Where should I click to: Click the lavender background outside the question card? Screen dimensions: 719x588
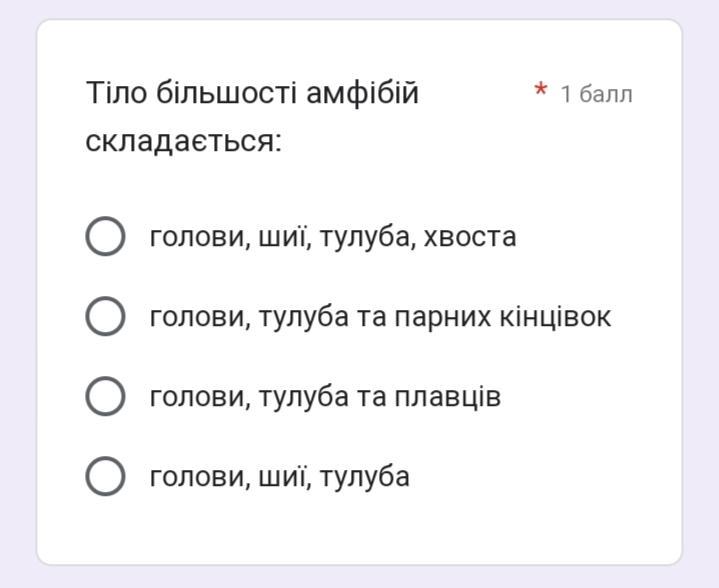[360, 8]
